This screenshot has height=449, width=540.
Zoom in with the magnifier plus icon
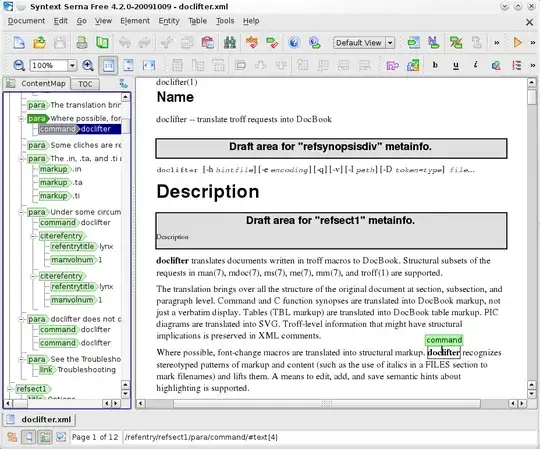click(x=88, y=65)
